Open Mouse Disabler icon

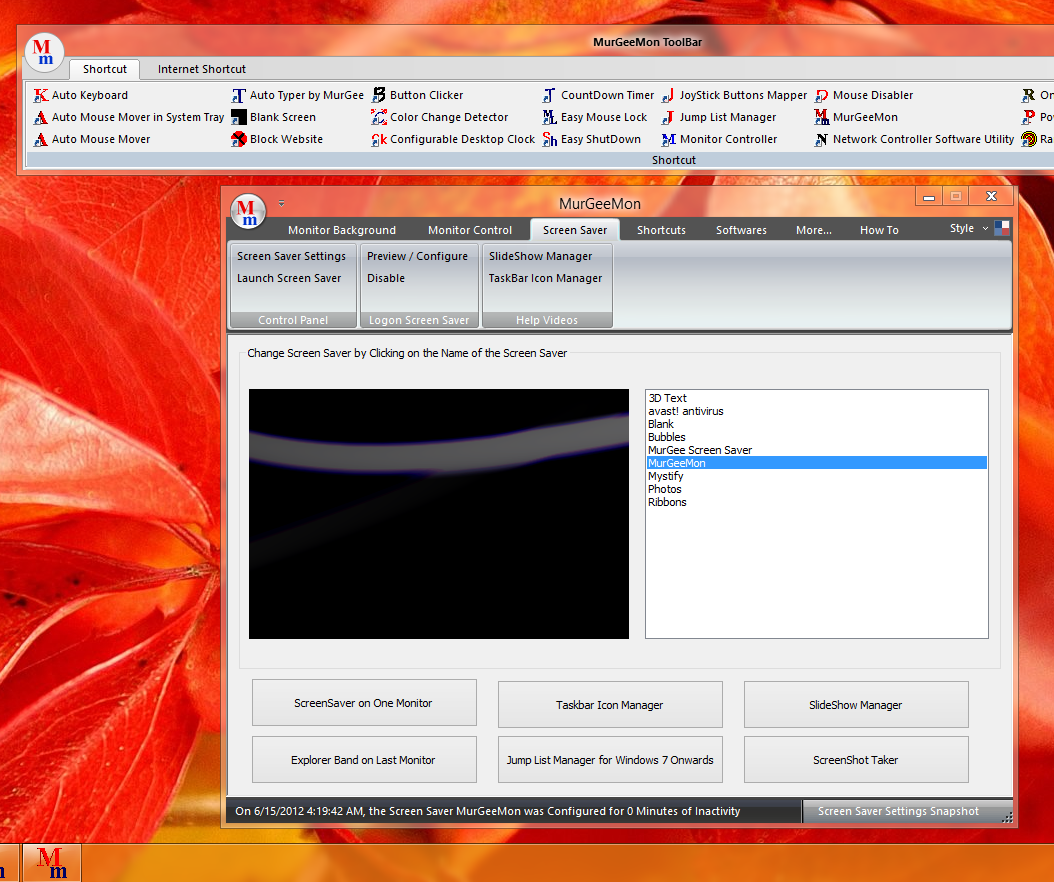821,95
